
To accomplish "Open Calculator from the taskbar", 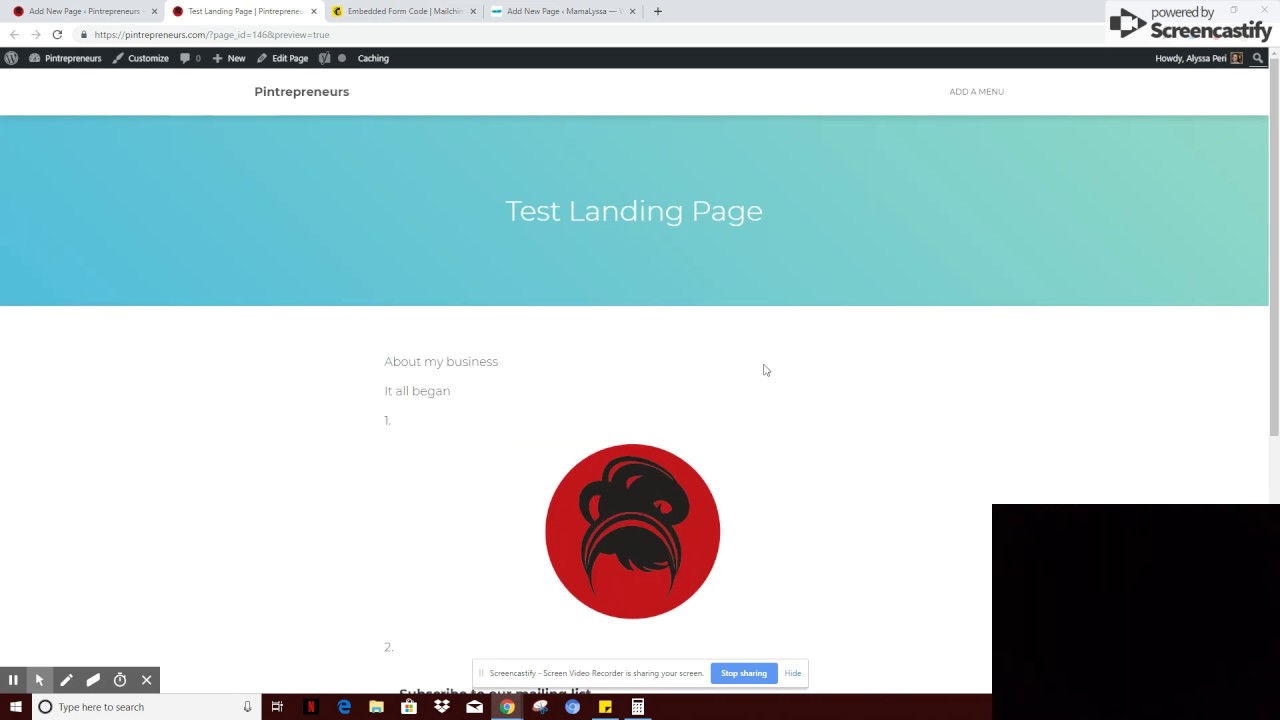I will coord(637,707).
